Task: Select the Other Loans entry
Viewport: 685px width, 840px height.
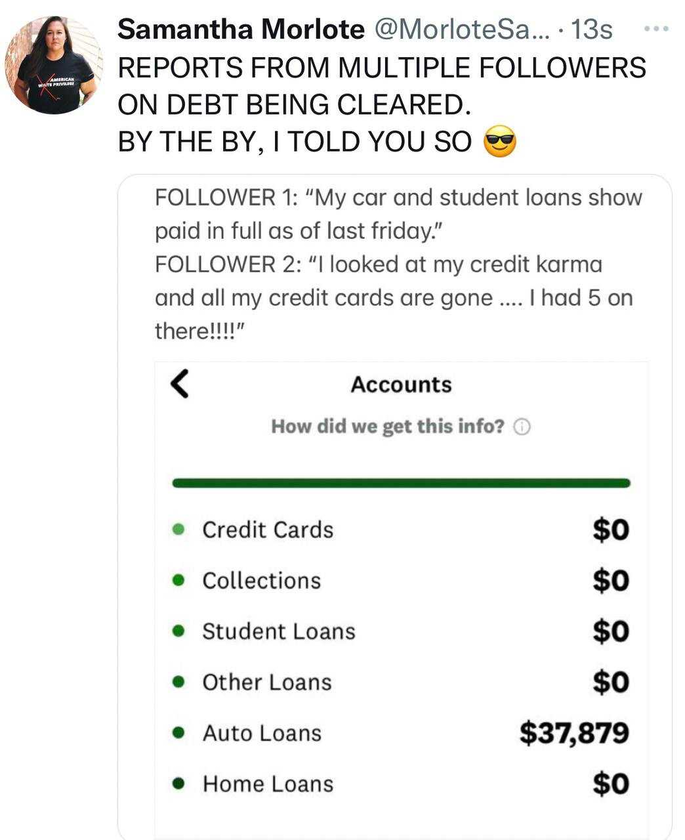Action: pos(401,682)
